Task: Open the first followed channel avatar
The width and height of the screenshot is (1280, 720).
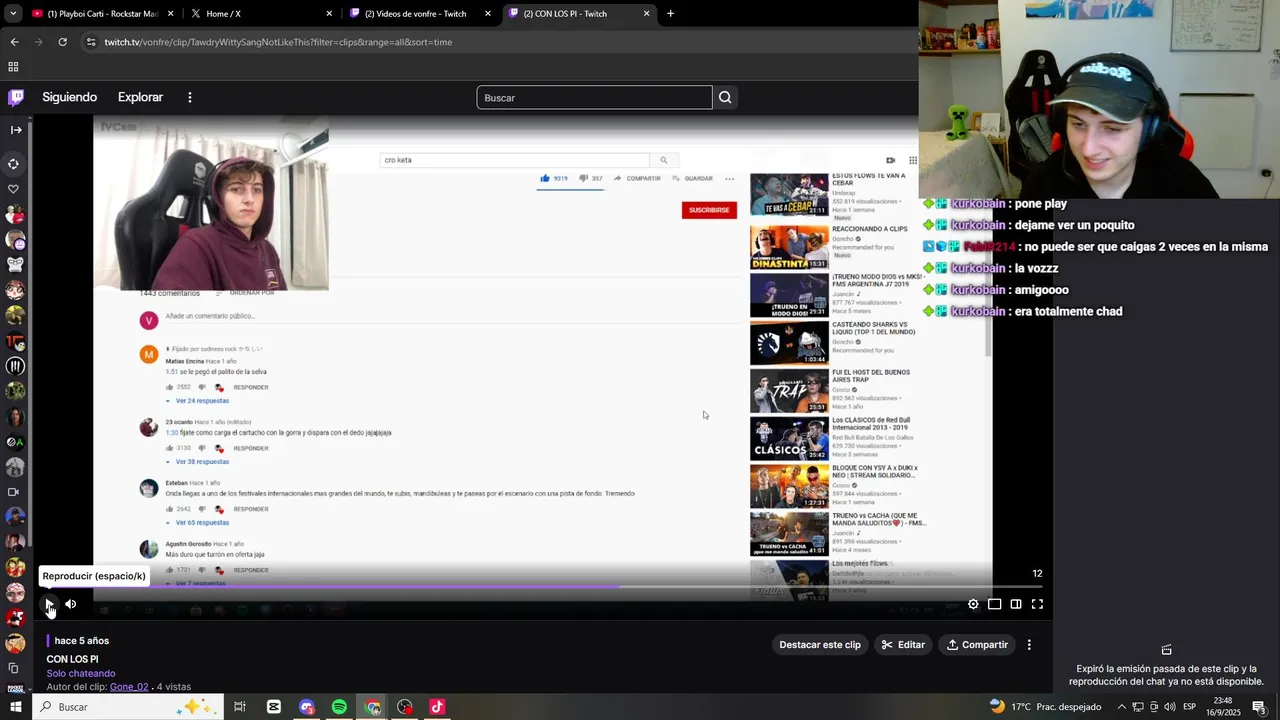Action: tap(15, 214)
